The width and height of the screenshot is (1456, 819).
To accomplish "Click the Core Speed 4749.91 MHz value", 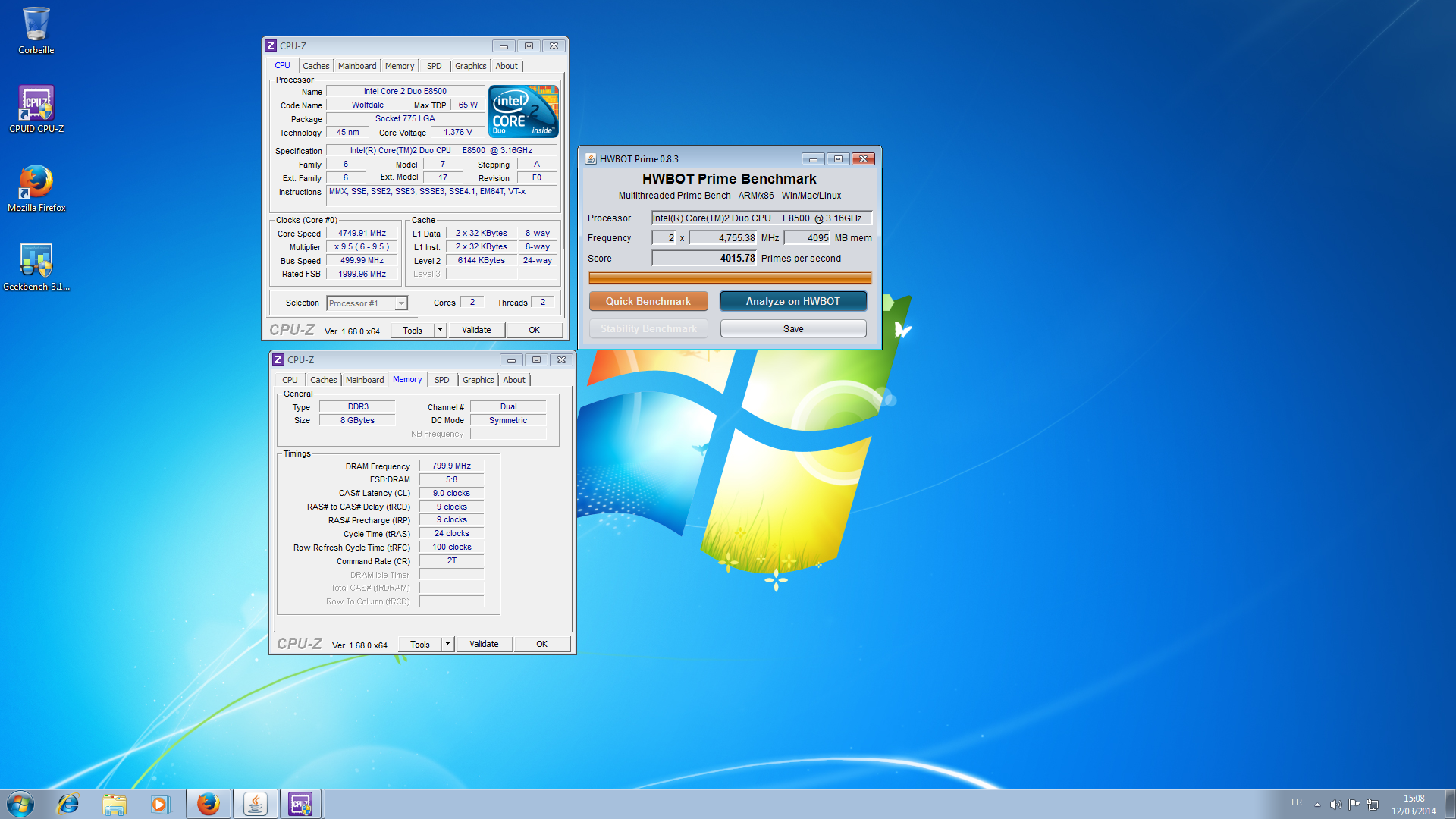I will point(362,234).
